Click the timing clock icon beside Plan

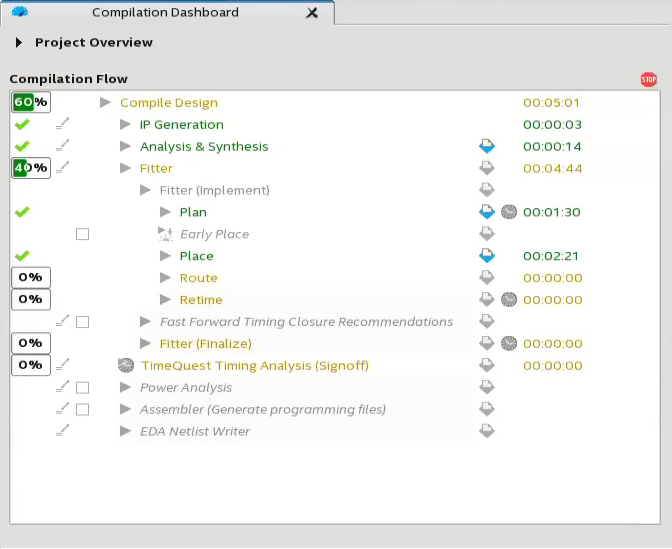[509, 212]
